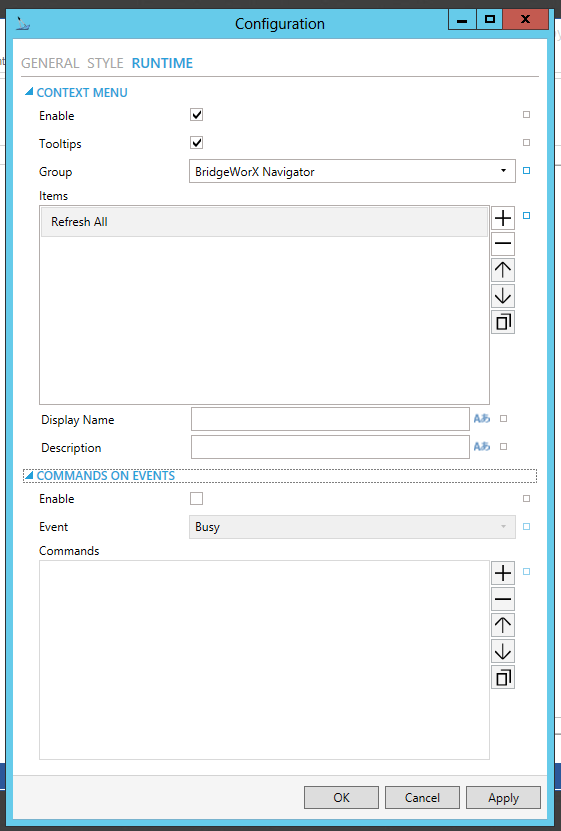The image size is (561, 831).
Task: Add a new command in Commands list
Action: tap(503, 573)
